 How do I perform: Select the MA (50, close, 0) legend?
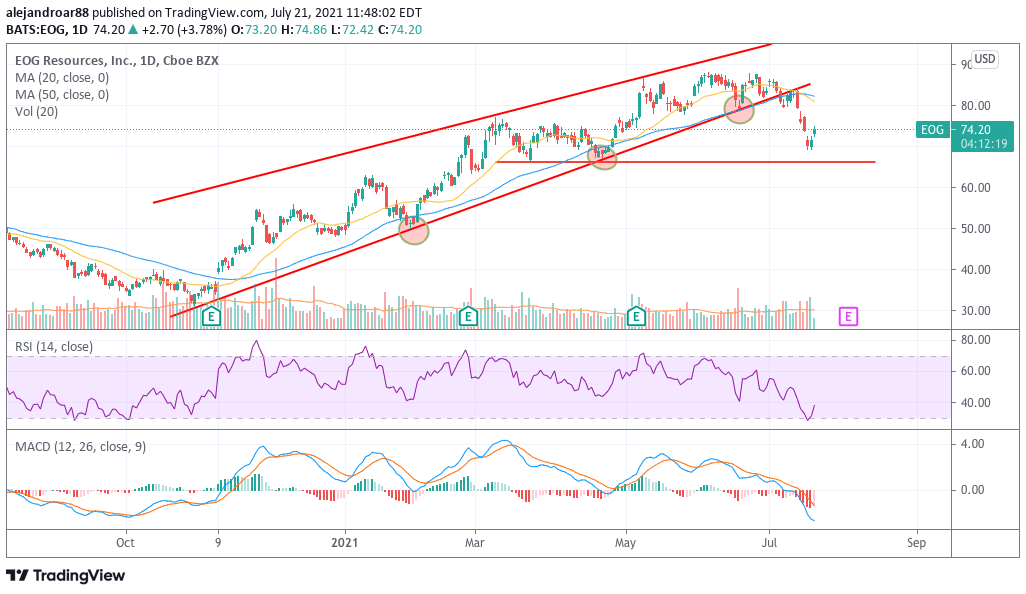point(62,94)
